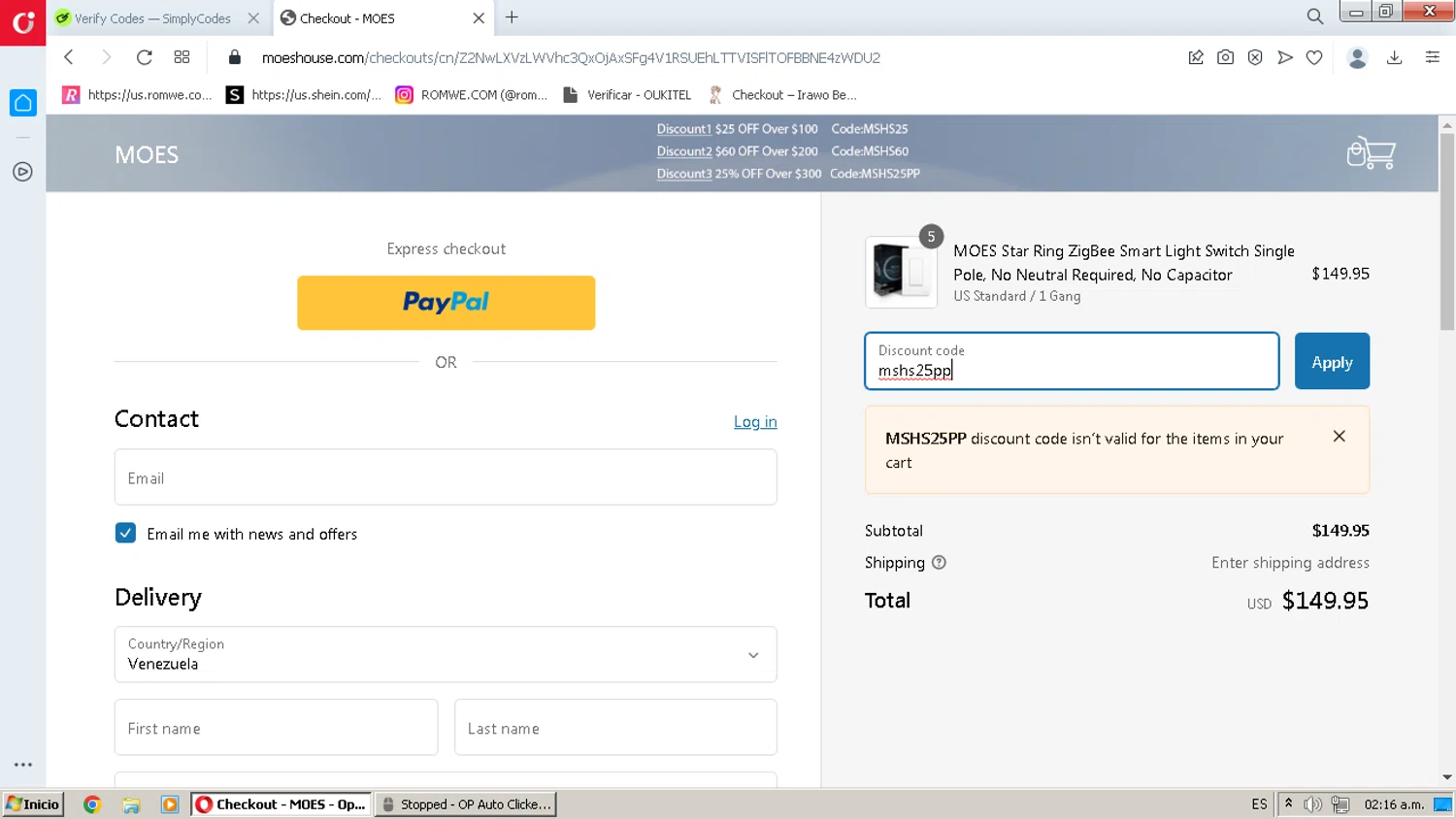Reload the checkout page
This screenshot has width=1456, height=819.
(144, 57)
